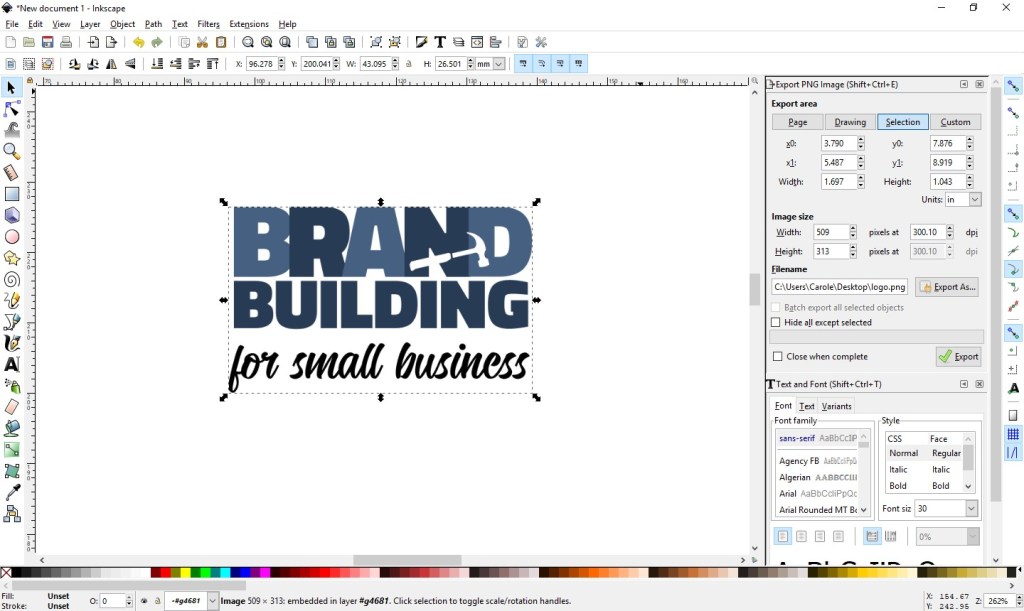This screenshot has width=1024, height=611.
Task: Select the Color dropper tool
Action: pyautogui.click(x=12, y=492)
